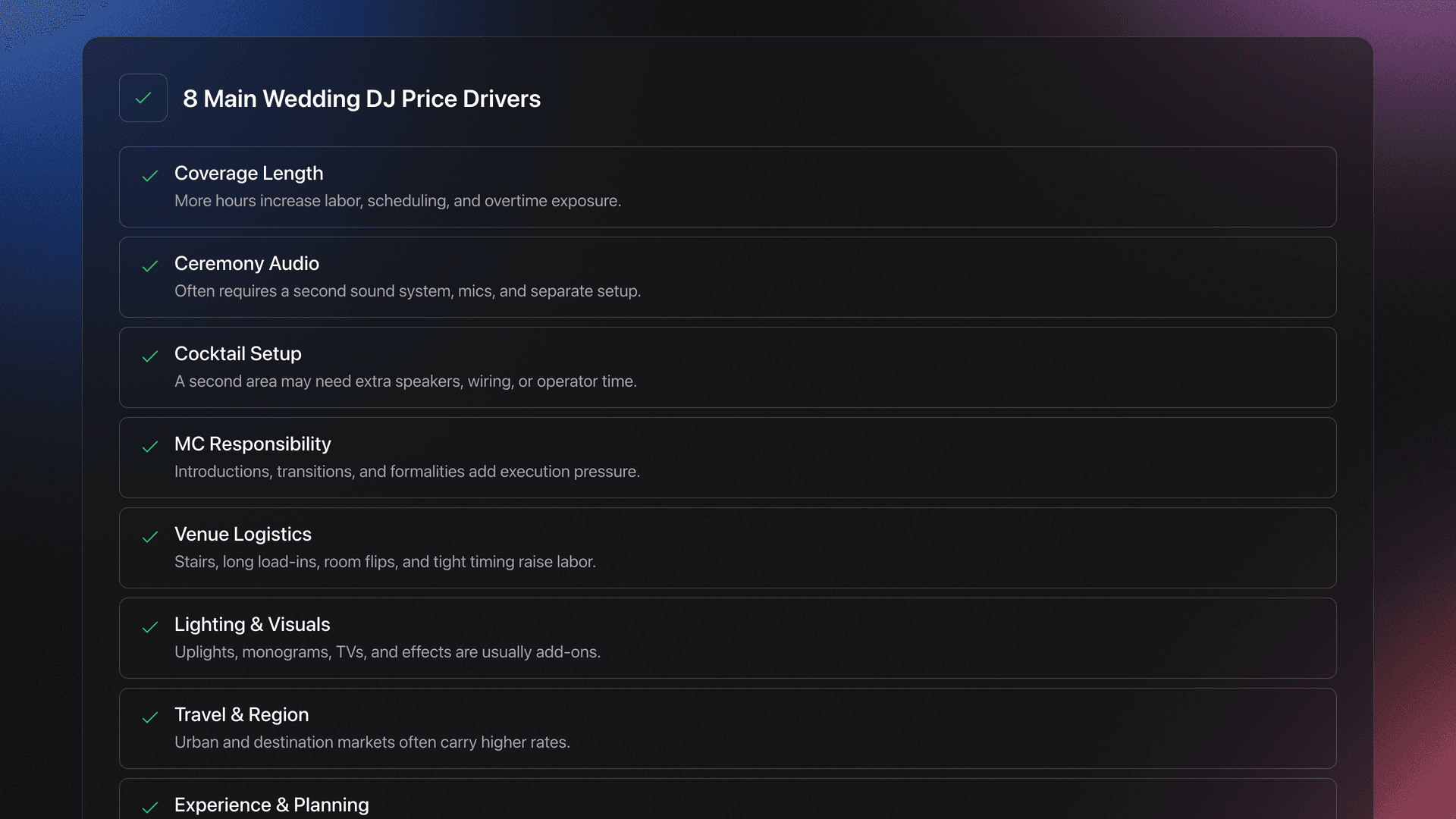Click the MC Responsibility check icon
This screenshot has height=819, width=1456.
point(151,447)
